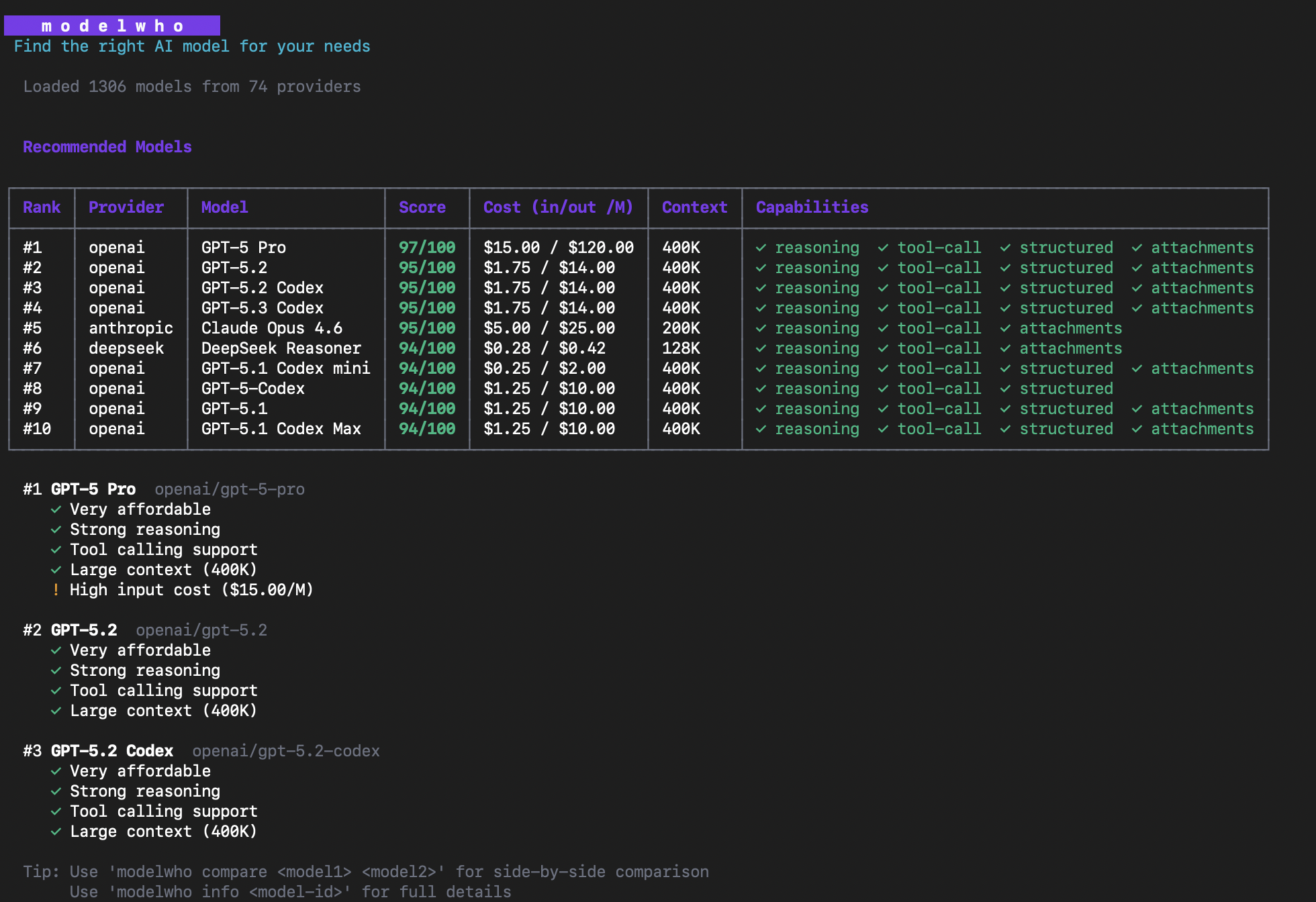Click the 'openai/gpt-5.2-codex' model id
Image resolution: width=1316 pixels, height=902 pixels.
tap(286, 751)
